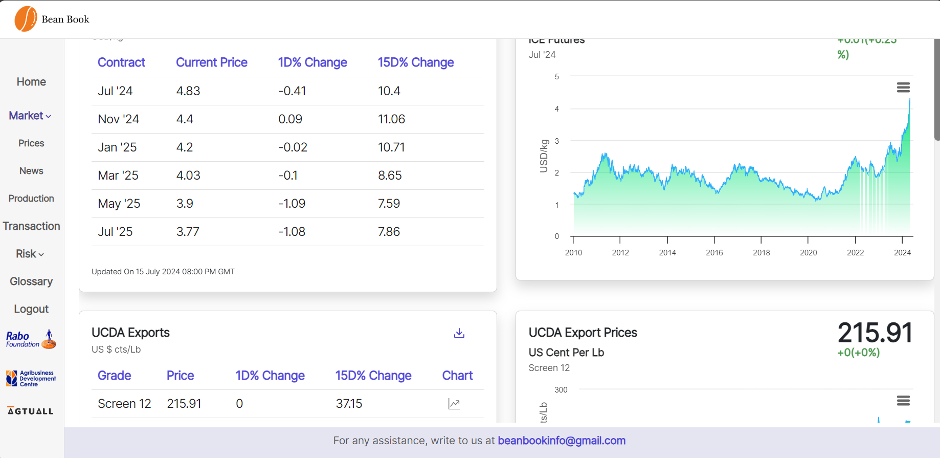The height and width of the screenshot is (458, 941).
Task: Select the Jul '24 contract row
Action: pos(287,91)
